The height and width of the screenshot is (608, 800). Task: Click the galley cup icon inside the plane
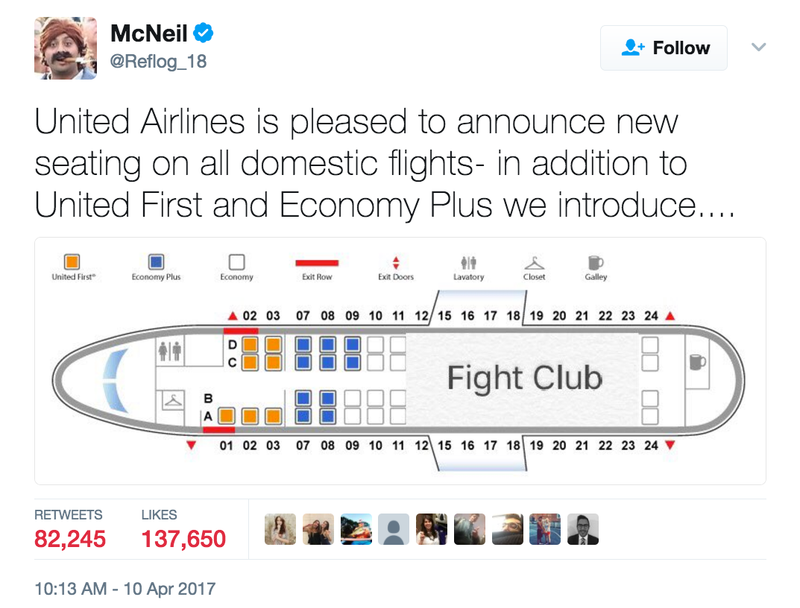[698, 362]
